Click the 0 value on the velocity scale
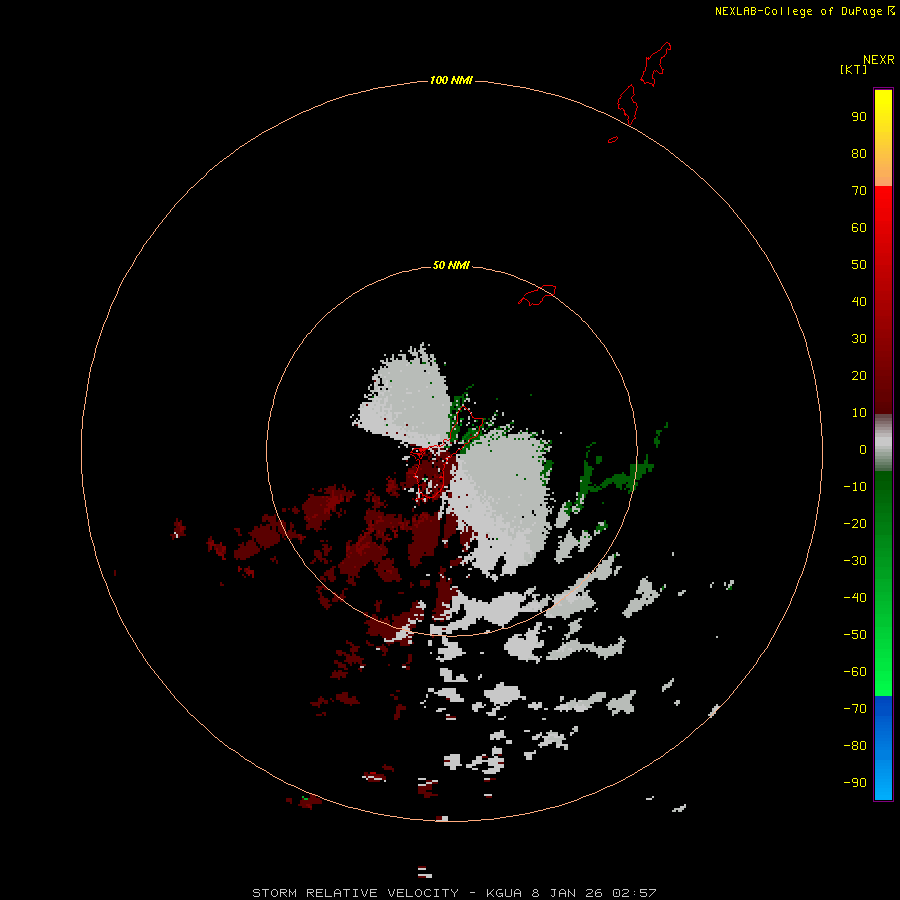The height and width of the screenshot is (900, 900). 863,449
